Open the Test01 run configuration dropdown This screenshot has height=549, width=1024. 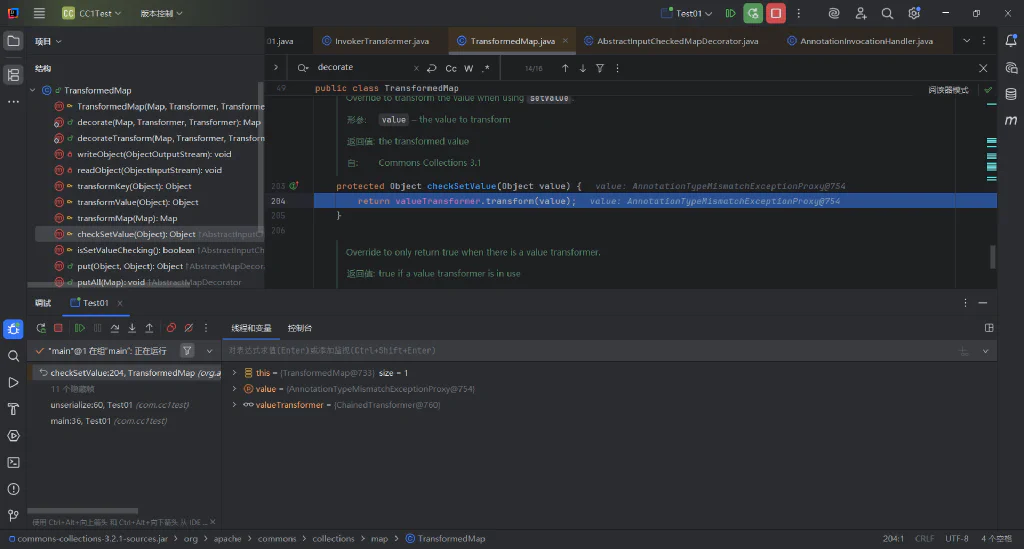(x=686, y=13)
